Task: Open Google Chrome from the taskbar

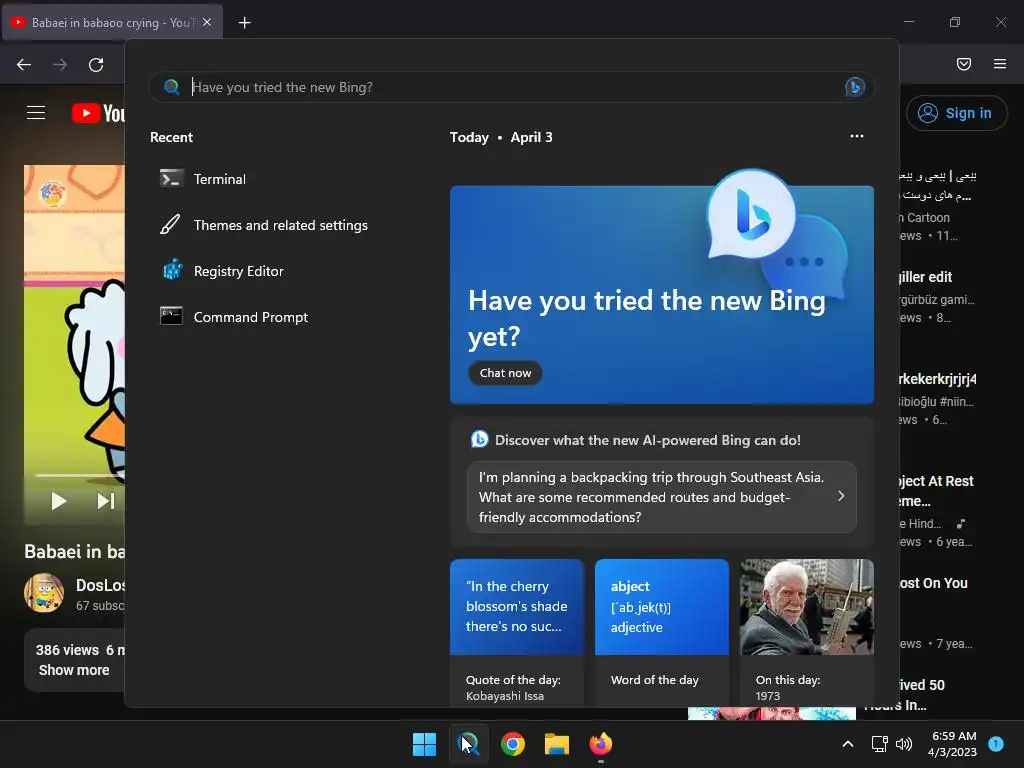Action: click(x=513, y=744)
